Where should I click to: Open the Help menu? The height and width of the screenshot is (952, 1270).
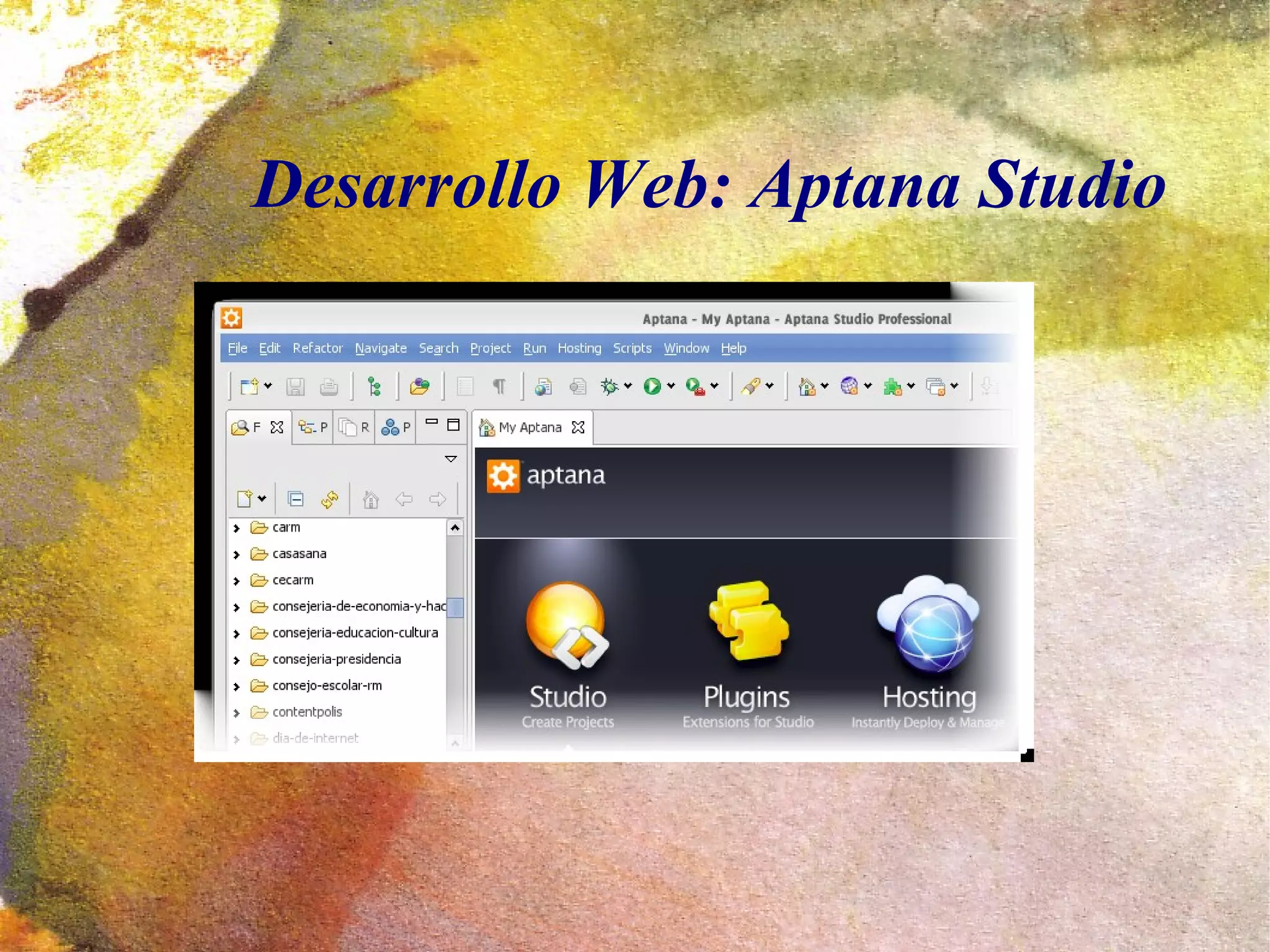734,349
